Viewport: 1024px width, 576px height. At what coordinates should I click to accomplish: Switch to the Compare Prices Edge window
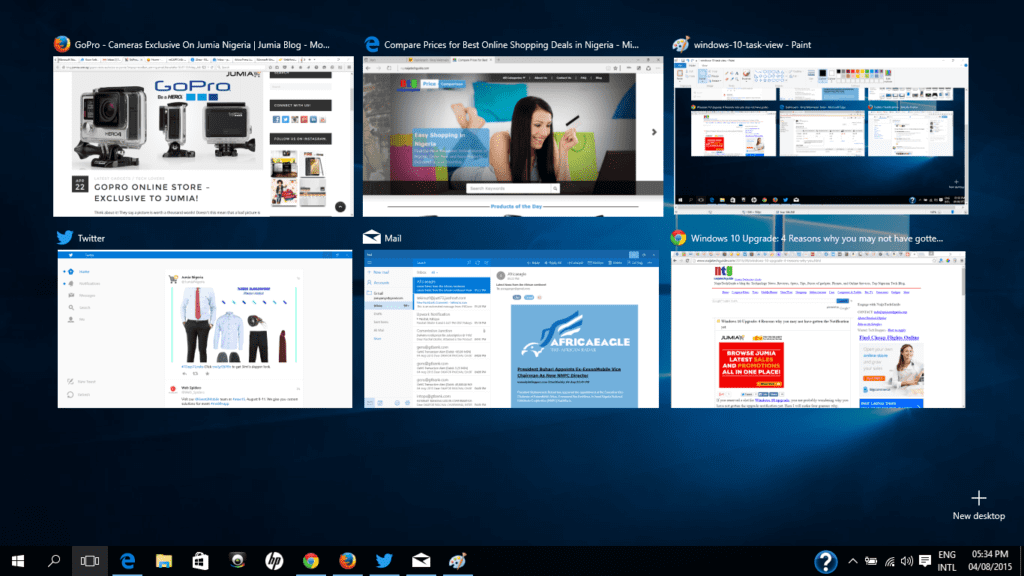pos(513,136)
